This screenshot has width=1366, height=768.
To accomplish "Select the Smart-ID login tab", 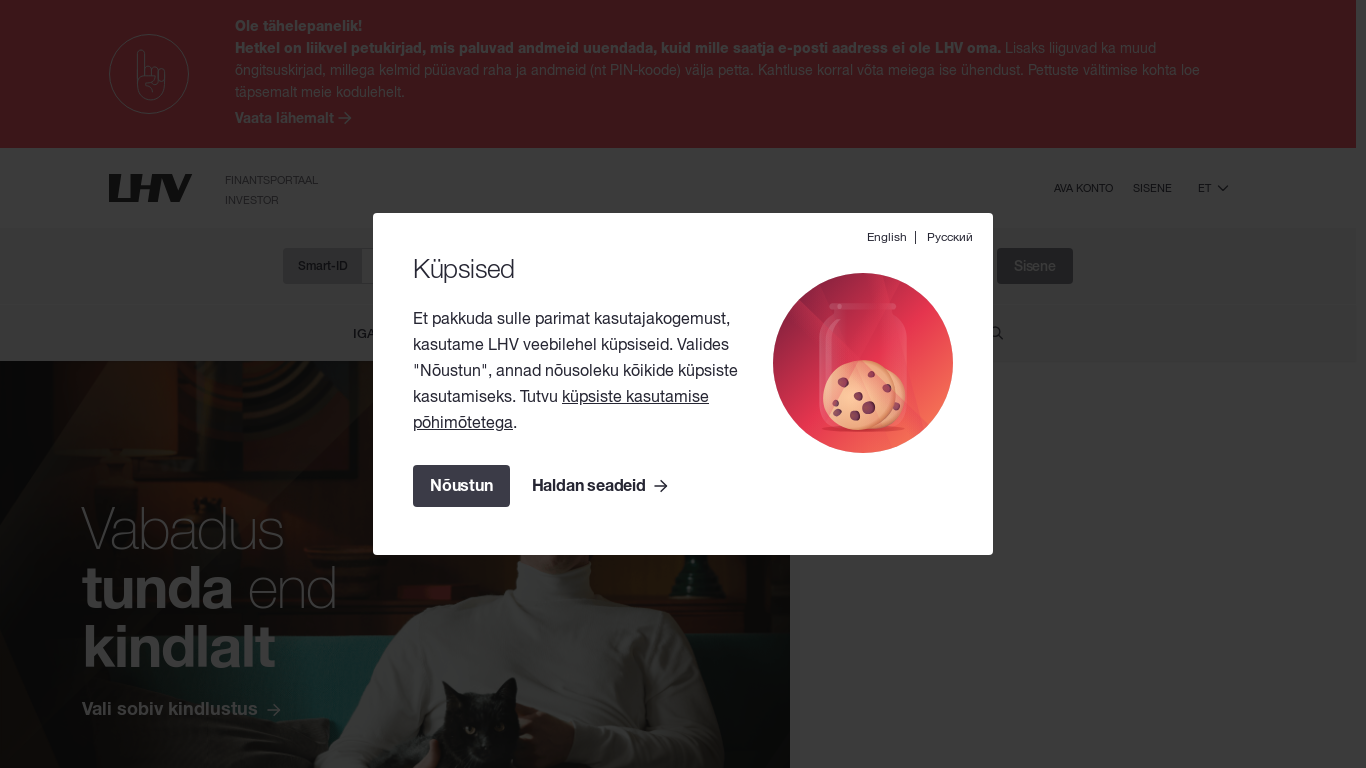I will [x=323, y=266].
